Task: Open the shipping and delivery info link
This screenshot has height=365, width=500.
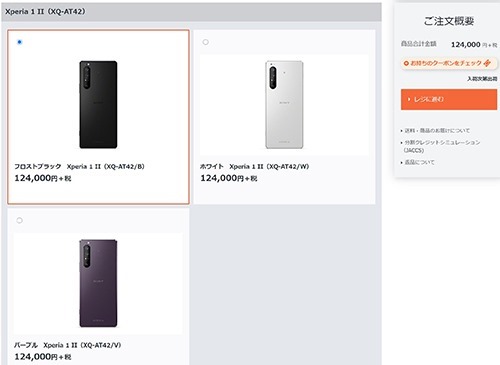Action: (x=437, y=131)
